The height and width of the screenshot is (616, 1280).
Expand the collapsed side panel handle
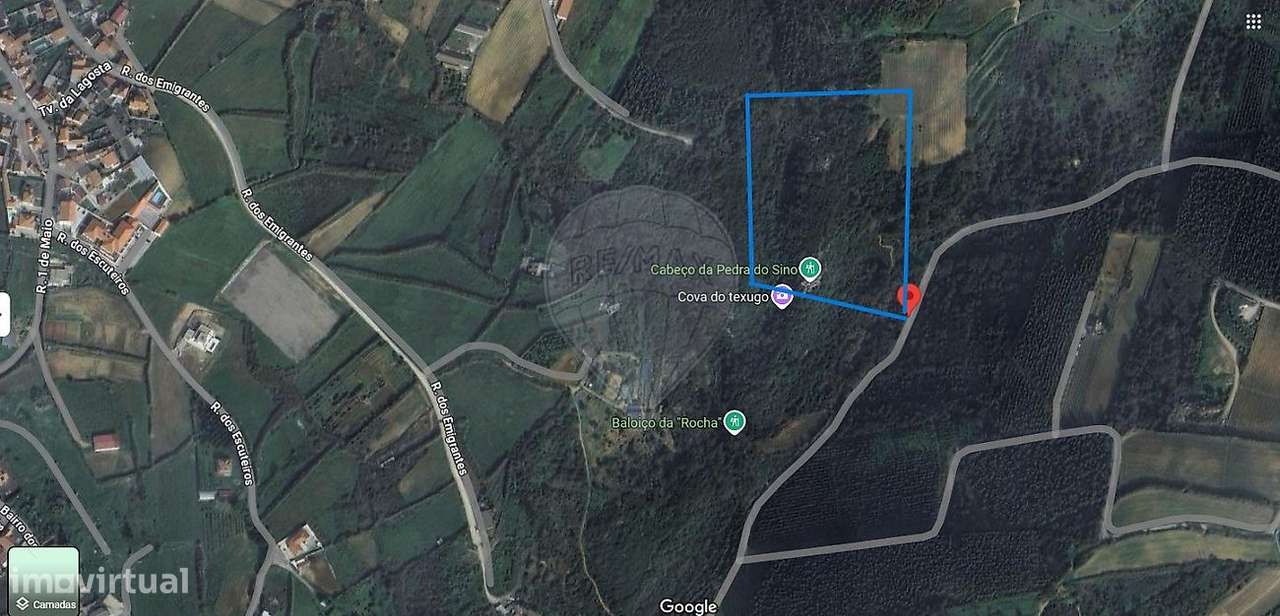(x=4, y=315)
